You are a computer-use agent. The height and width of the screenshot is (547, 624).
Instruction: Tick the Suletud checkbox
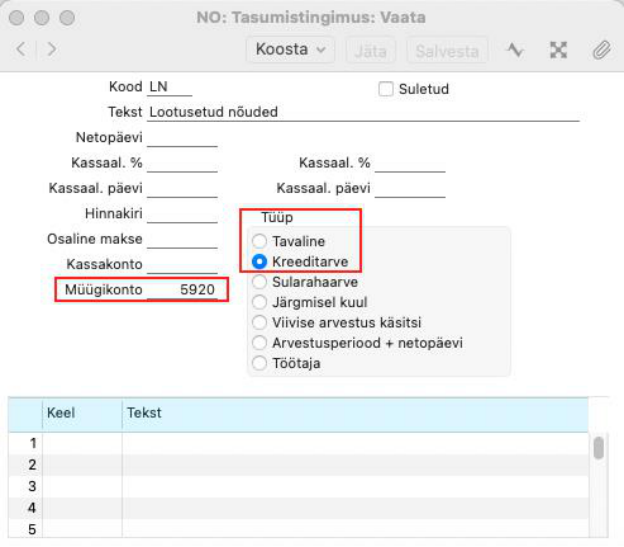point(386,89)
